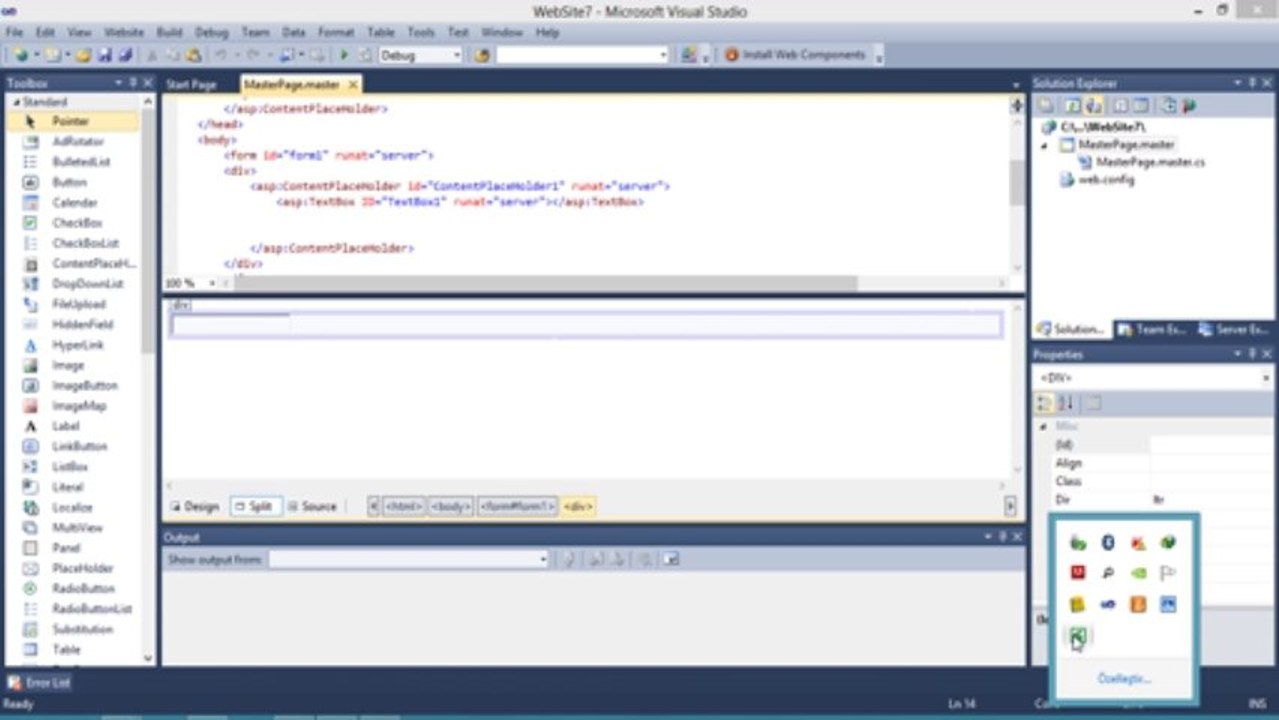Image resolution: width=1279 pixels, height=720 pixels.
Task: Open the Output window options dropdown arrow
Action: (988, 537)
